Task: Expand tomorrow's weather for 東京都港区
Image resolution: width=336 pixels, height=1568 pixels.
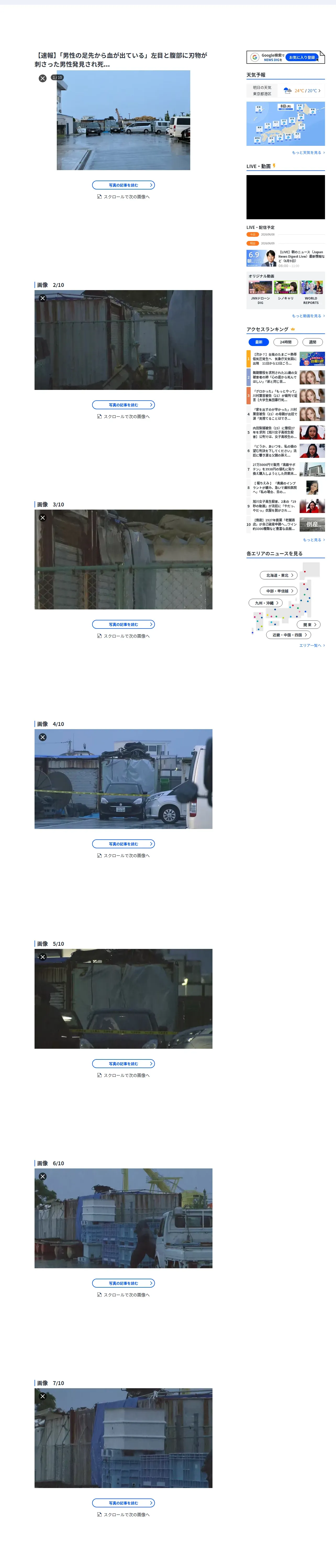Action: (285, 91)
